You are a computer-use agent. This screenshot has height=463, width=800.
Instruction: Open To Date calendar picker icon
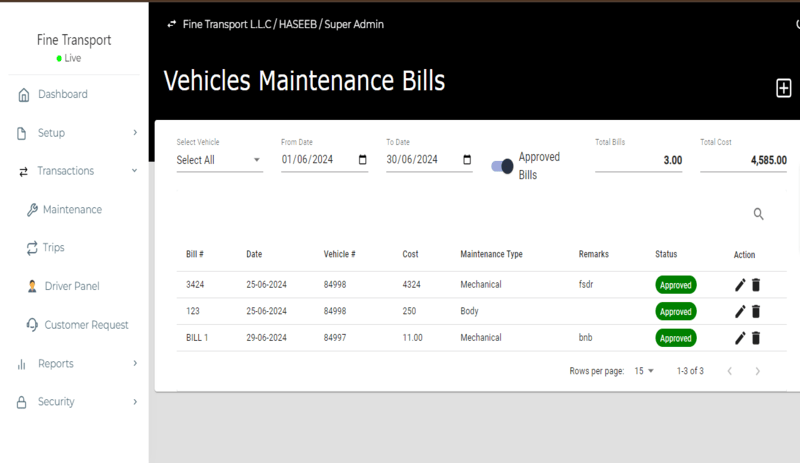tap(467, 160)
